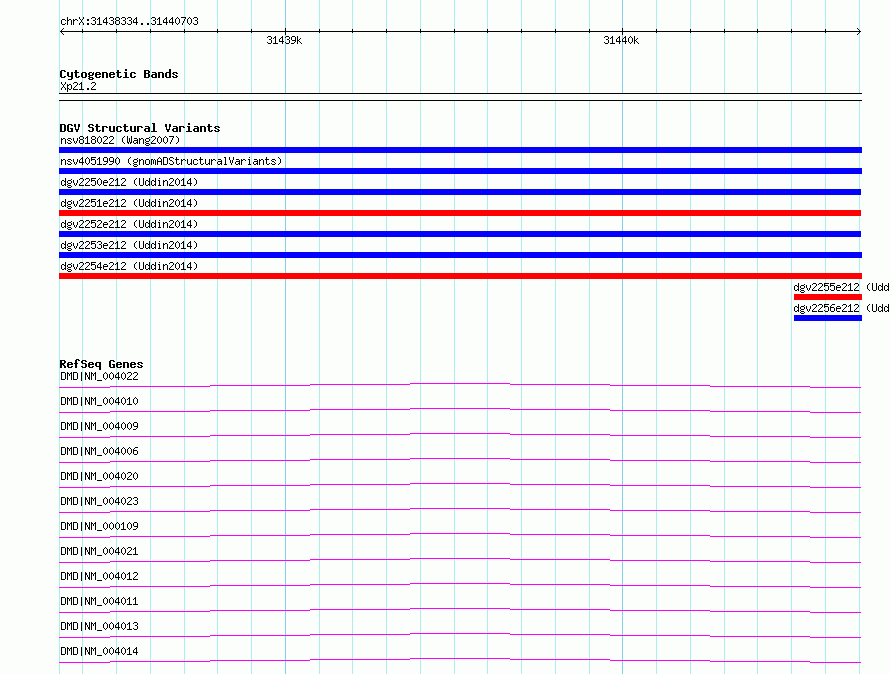Image resolution: width=890 pixels, height=674 pixels.
Task: Open the nsv818022 (Wang2007) variant label
Action: 120,140
